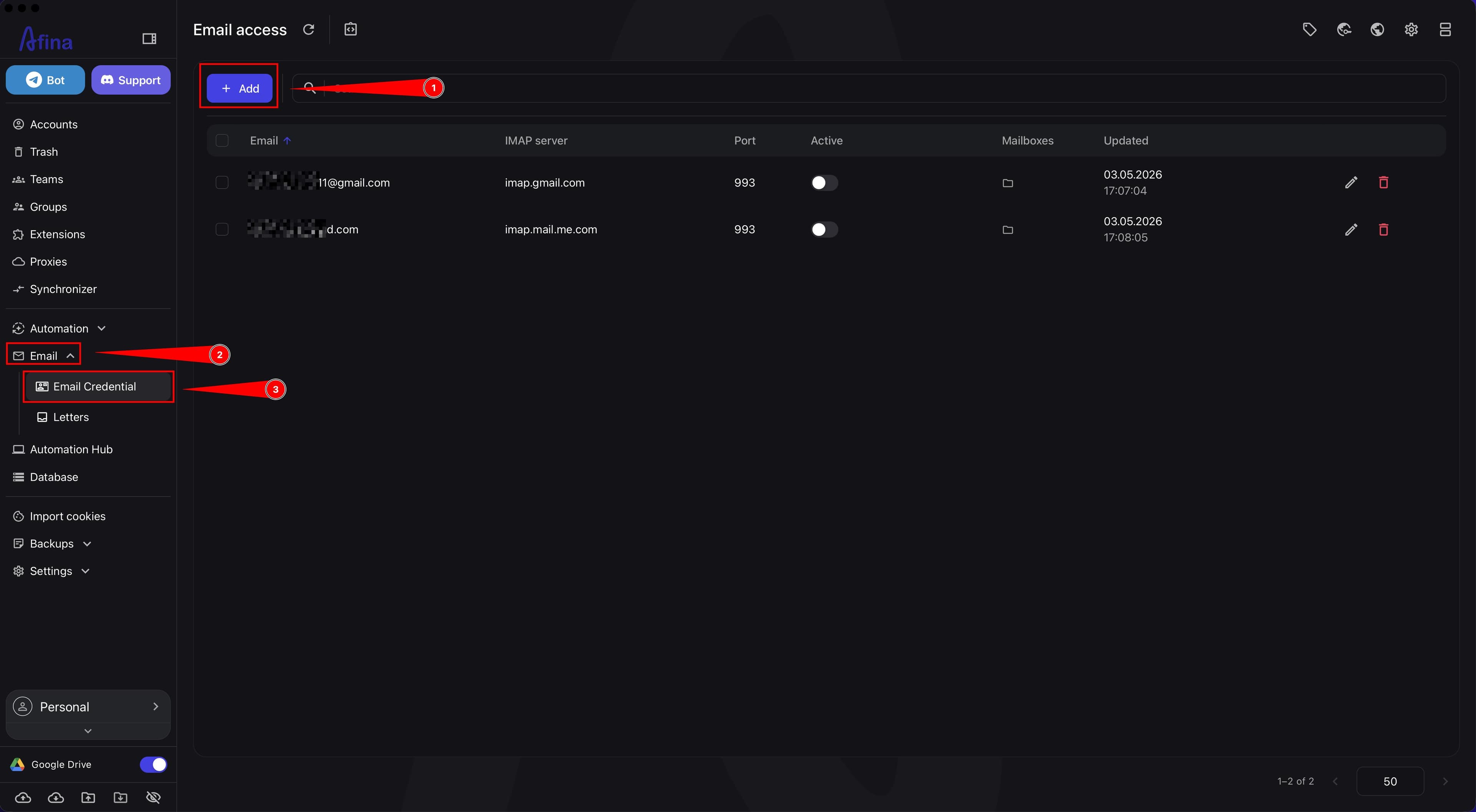Check the gmail.com row checkbox

pos(222,182)
